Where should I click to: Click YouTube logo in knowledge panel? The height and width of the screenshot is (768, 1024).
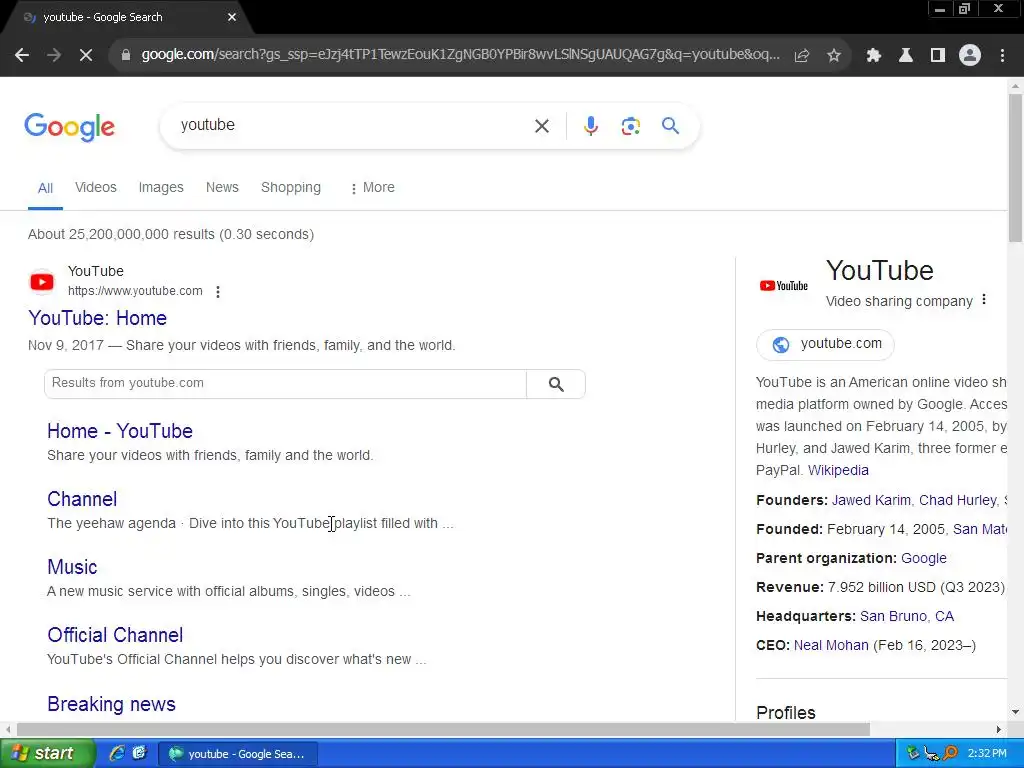(784, 285)
